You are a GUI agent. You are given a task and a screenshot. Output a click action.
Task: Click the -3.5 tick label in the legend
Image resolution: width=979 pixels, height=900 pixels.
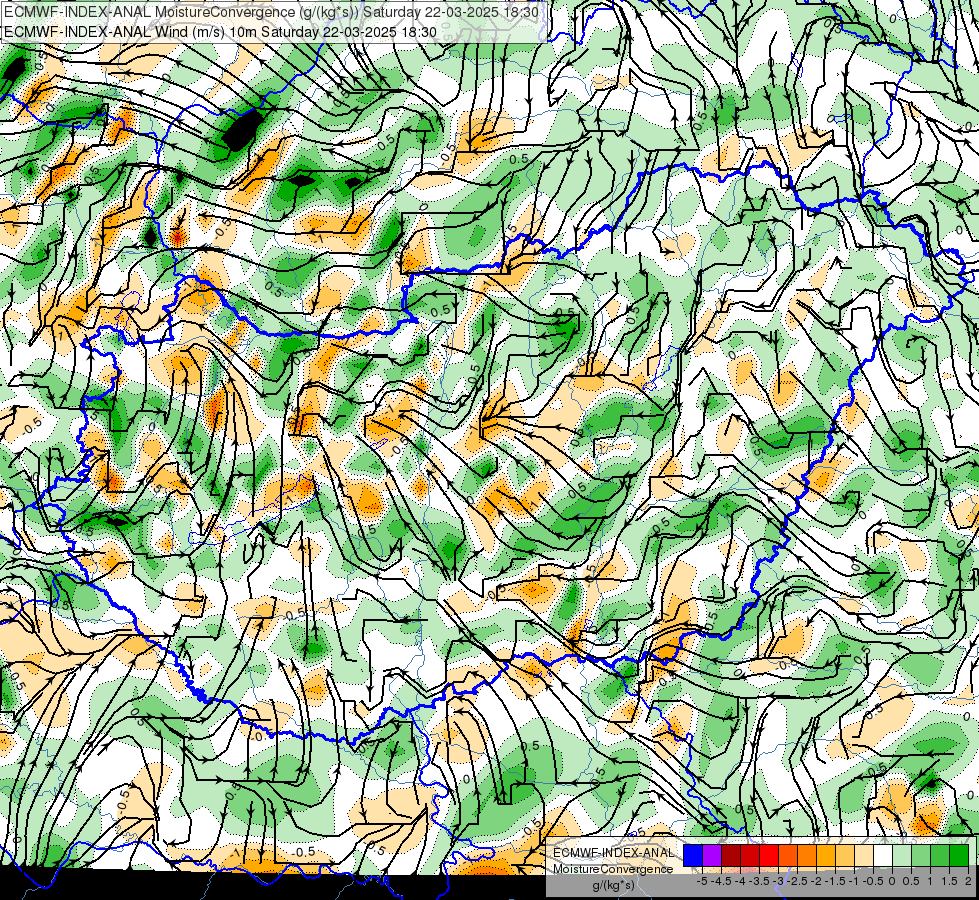click(760, 881)
